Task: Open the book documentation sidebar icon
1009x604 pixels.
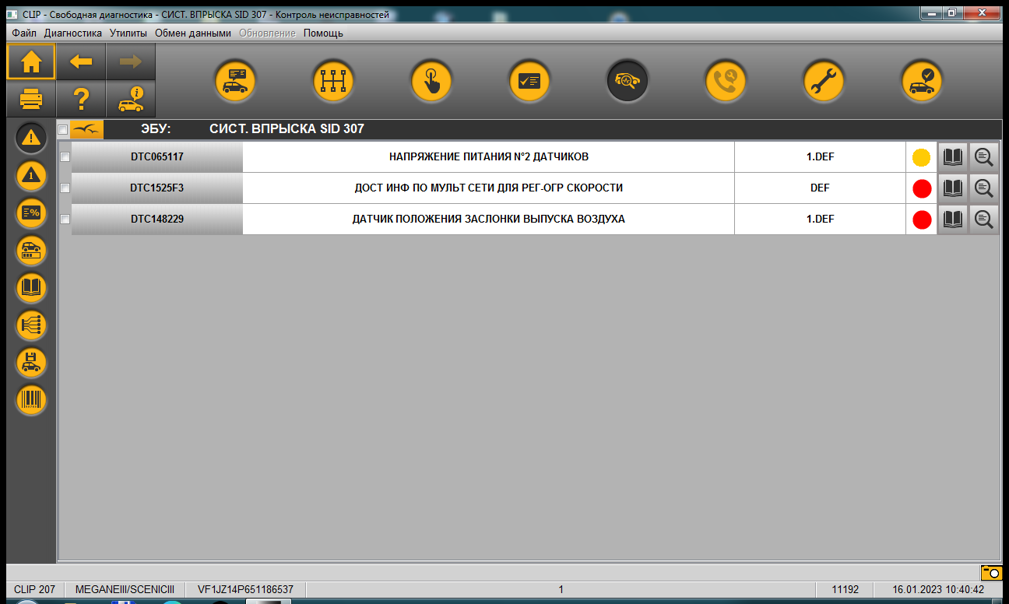Action: click(31, 288)
